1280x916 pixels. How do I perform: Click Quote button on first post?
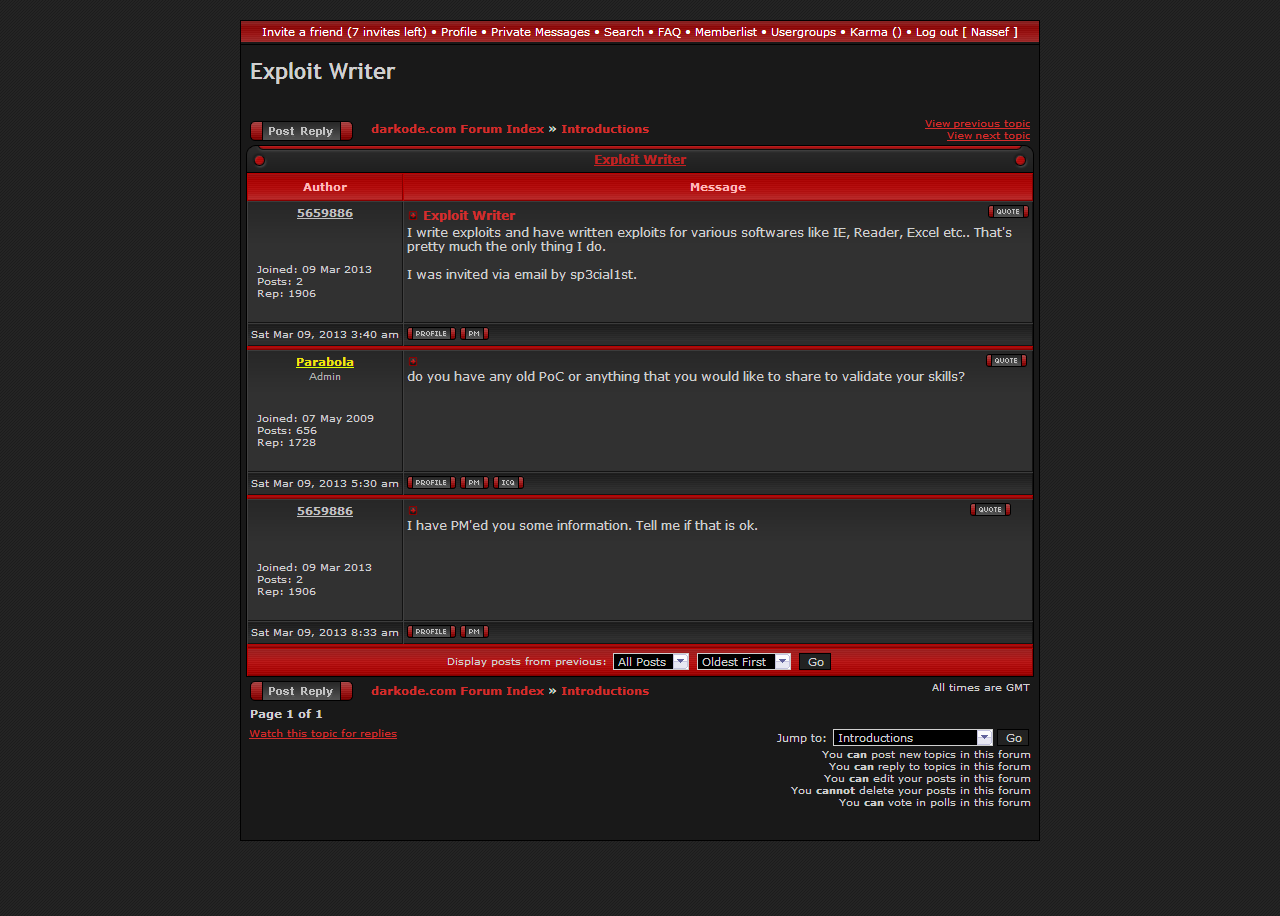[1007, 211]
